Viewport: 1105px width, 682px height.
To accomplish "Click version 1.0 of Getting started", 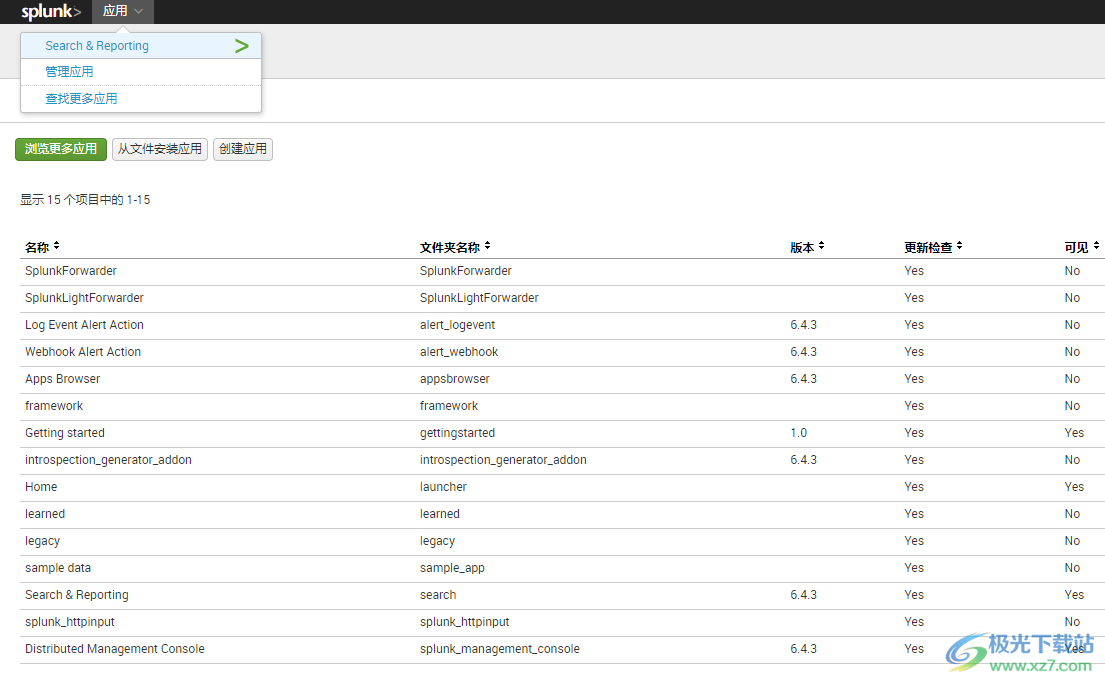I will [798, 433].
